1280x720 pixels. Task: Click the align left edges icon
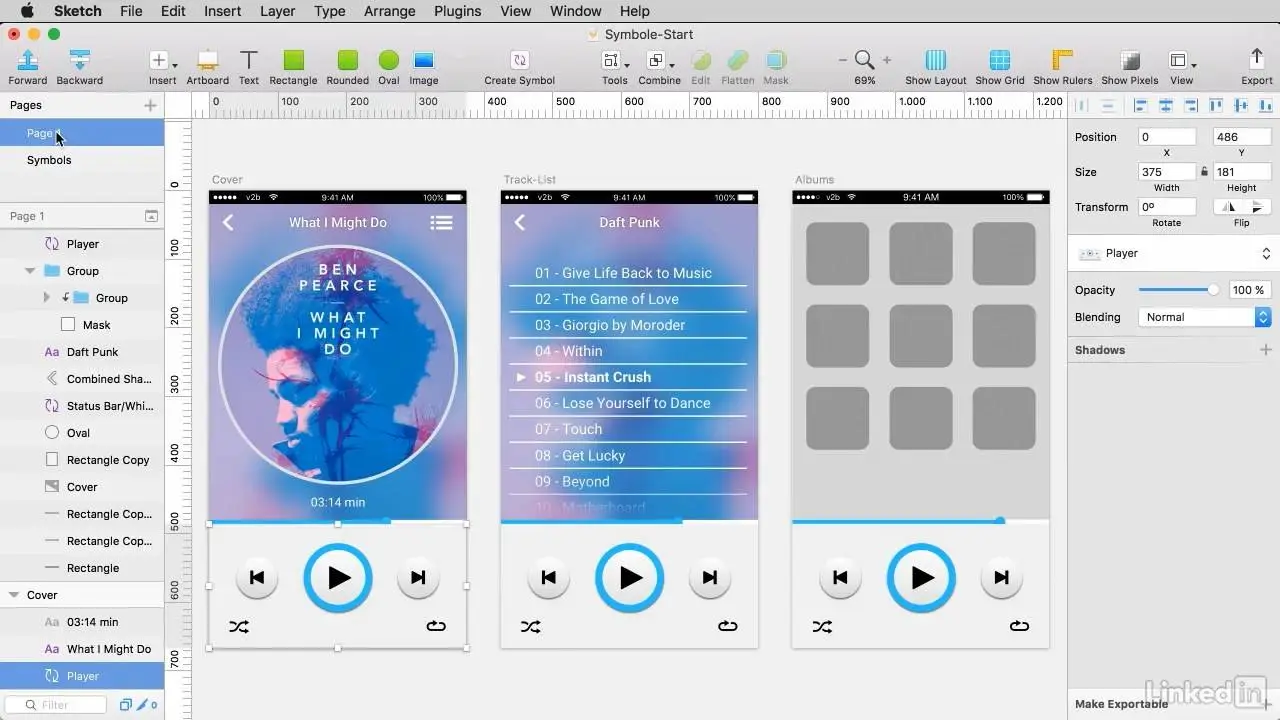coord(1140,105)
